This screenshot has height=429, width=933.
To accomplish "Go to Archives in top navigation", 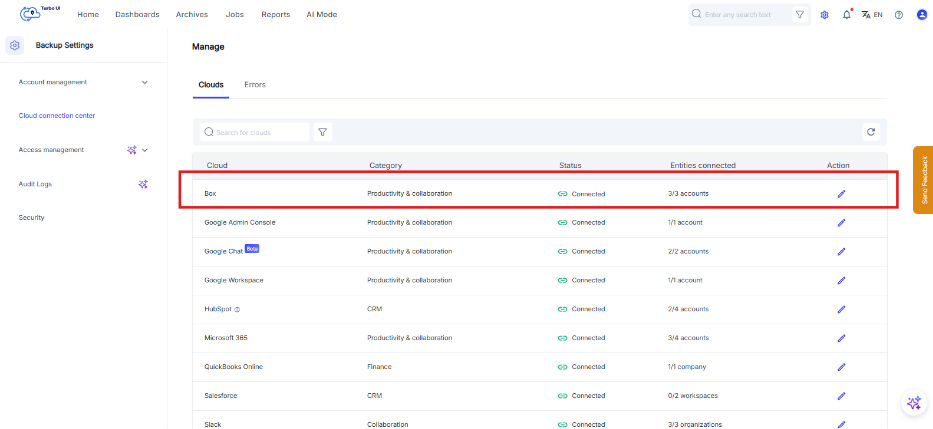I will 192,14.
